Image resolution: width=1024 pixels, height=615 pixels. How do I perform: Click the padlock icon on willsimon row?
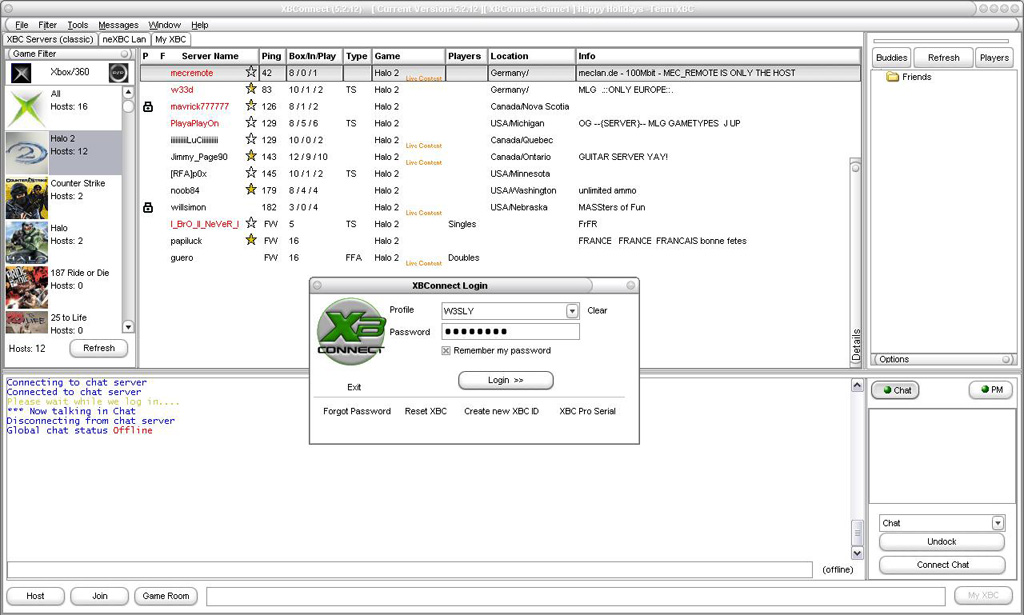click(148, 208)
